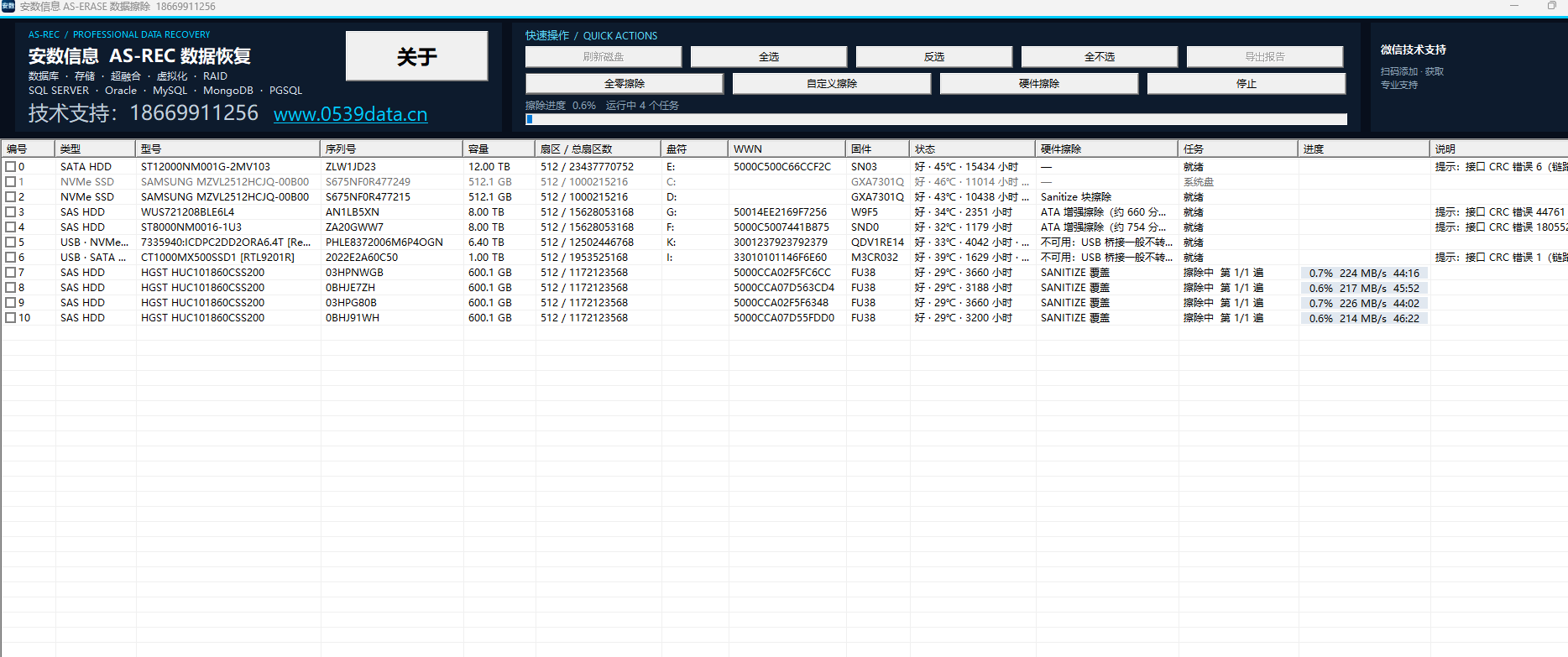The image size is (1568, 657).
Task: Click the 反选 invert selection button
Action: point(933,57)
